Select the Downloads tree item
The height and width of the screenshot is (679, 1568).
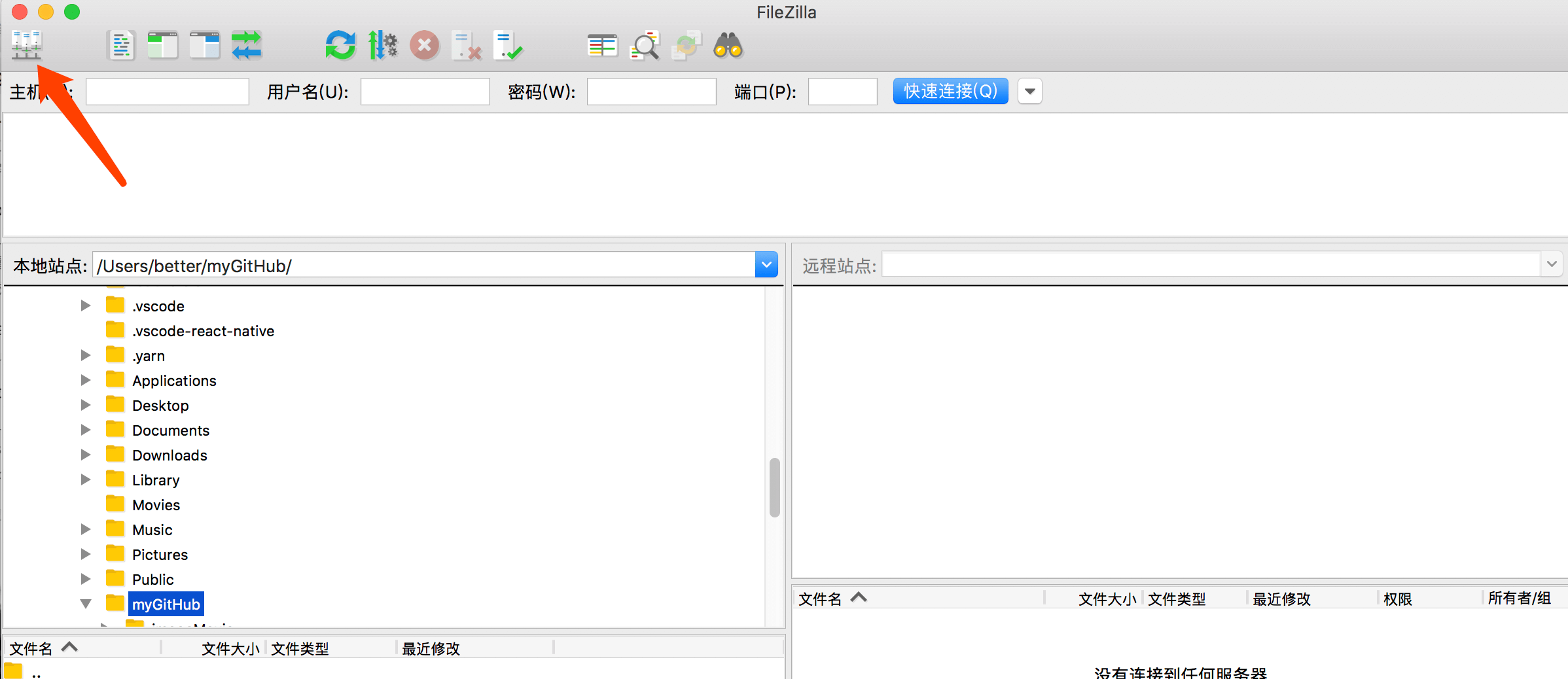169,455
